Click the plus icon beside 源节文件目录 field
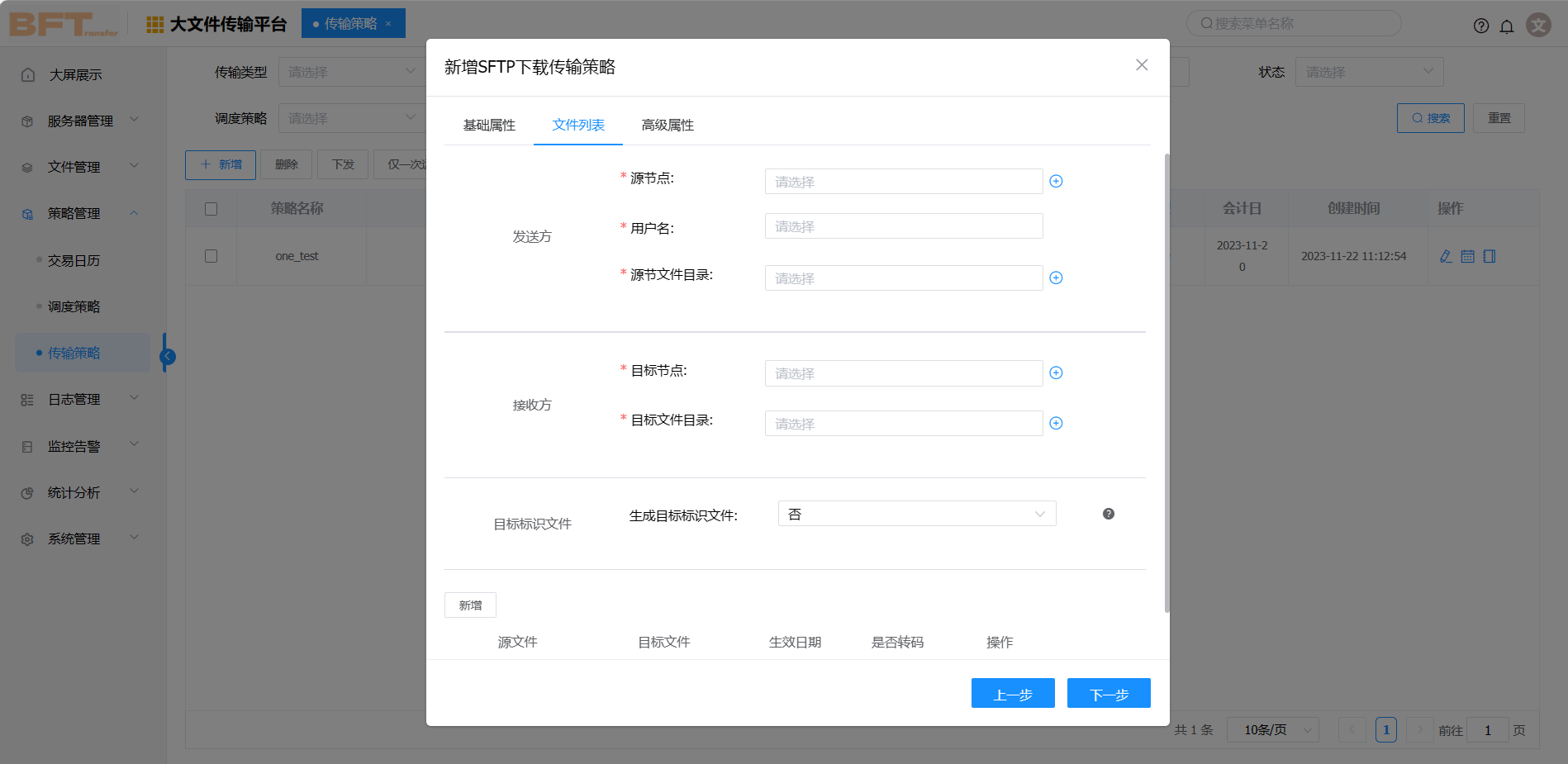1568x764 pixels. 1056,278
